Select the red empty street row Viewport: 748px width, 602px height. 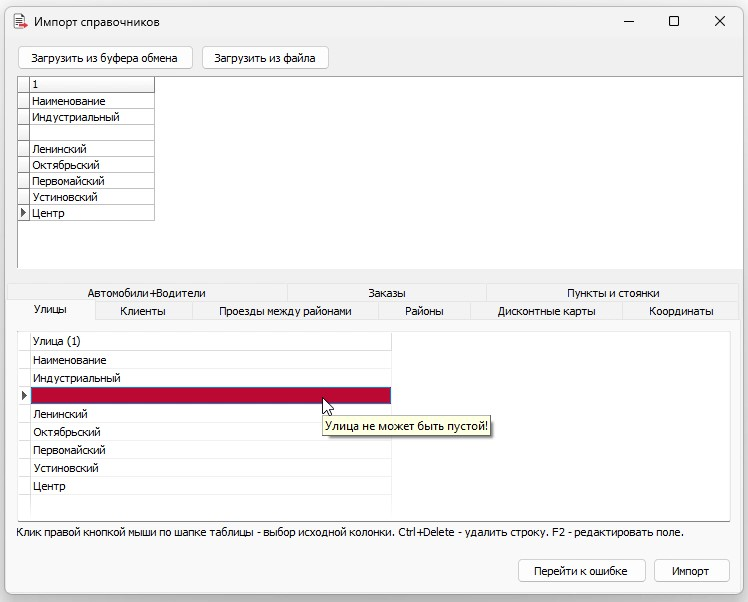[210, 396]
